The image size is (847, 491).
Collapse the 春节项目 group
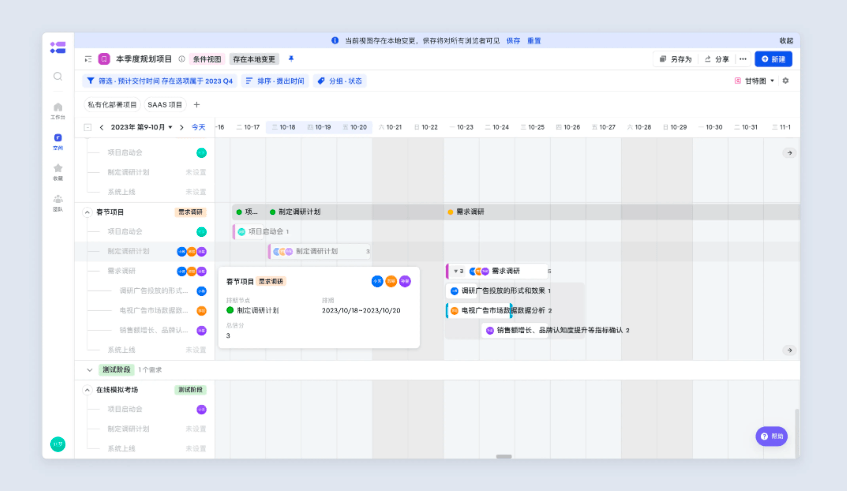tap(87, 212)
